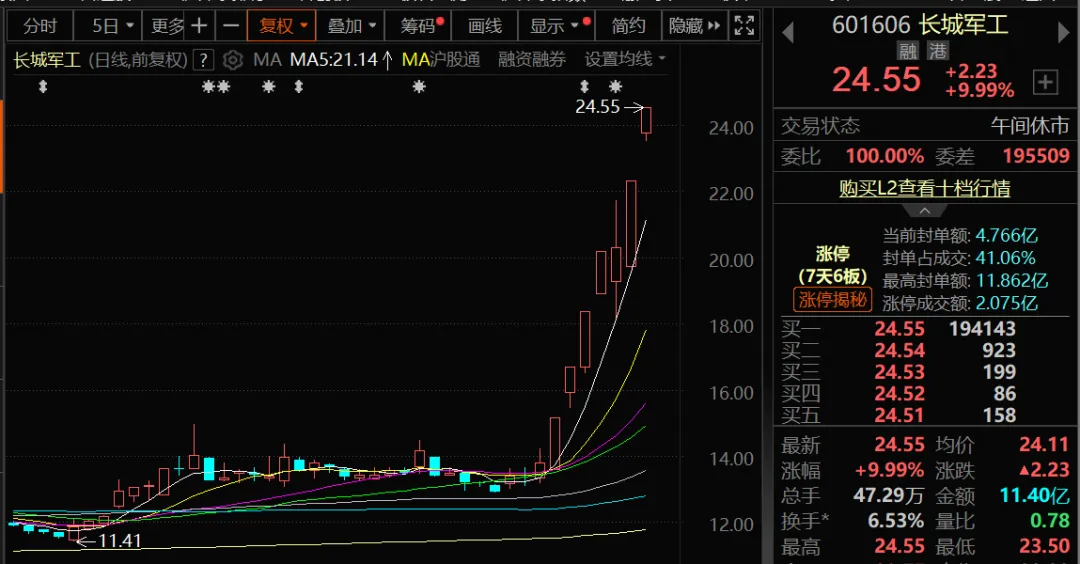Open the 购买L2查看十档行情 link

tap(925, 188)
